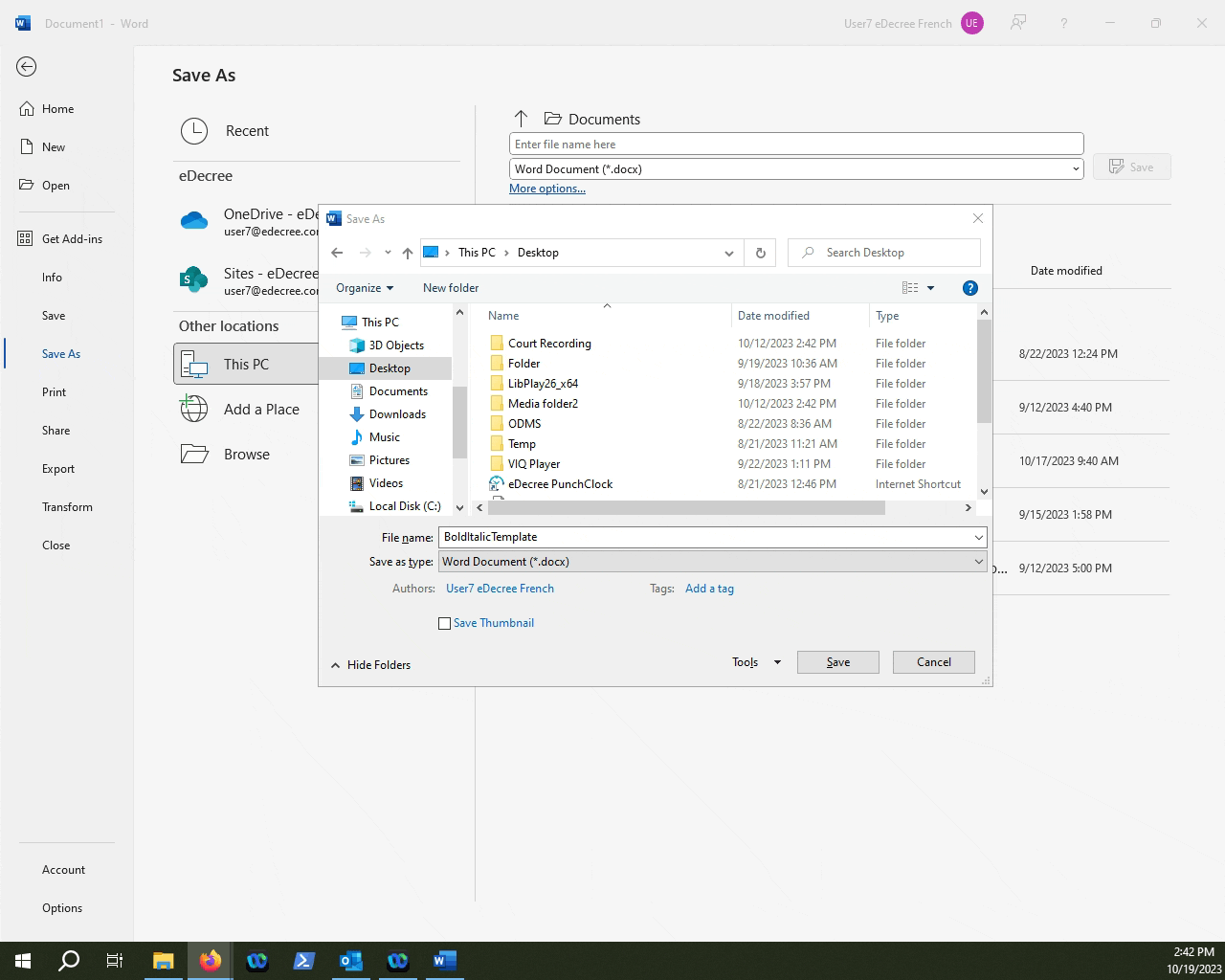Viewport: 1225px width, 980px height.
Task: Open the Print backstage page
Action: pos(55,392)
